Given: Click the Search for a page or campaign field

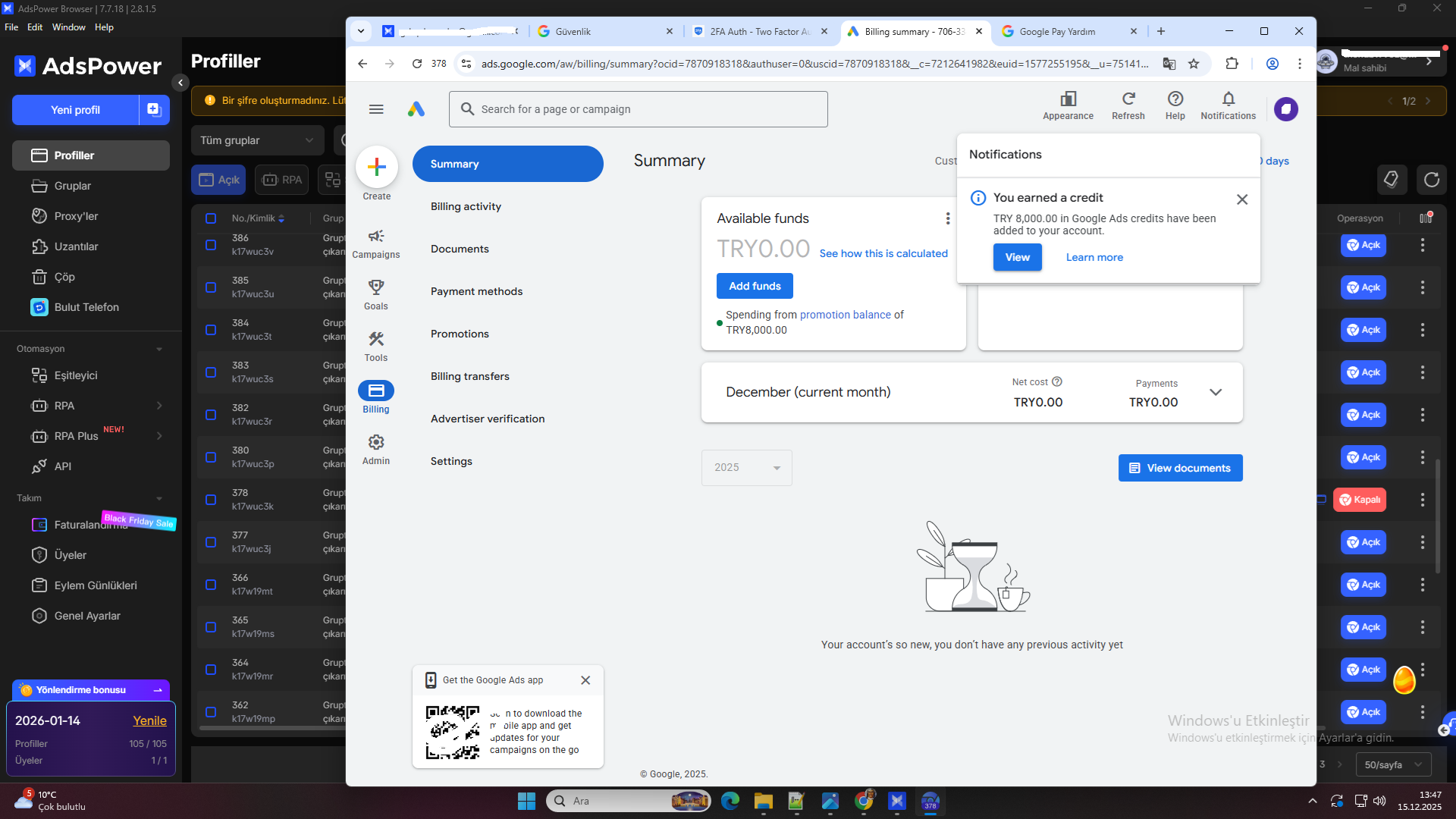Looking at the screenshot, I should pos(639,109).
